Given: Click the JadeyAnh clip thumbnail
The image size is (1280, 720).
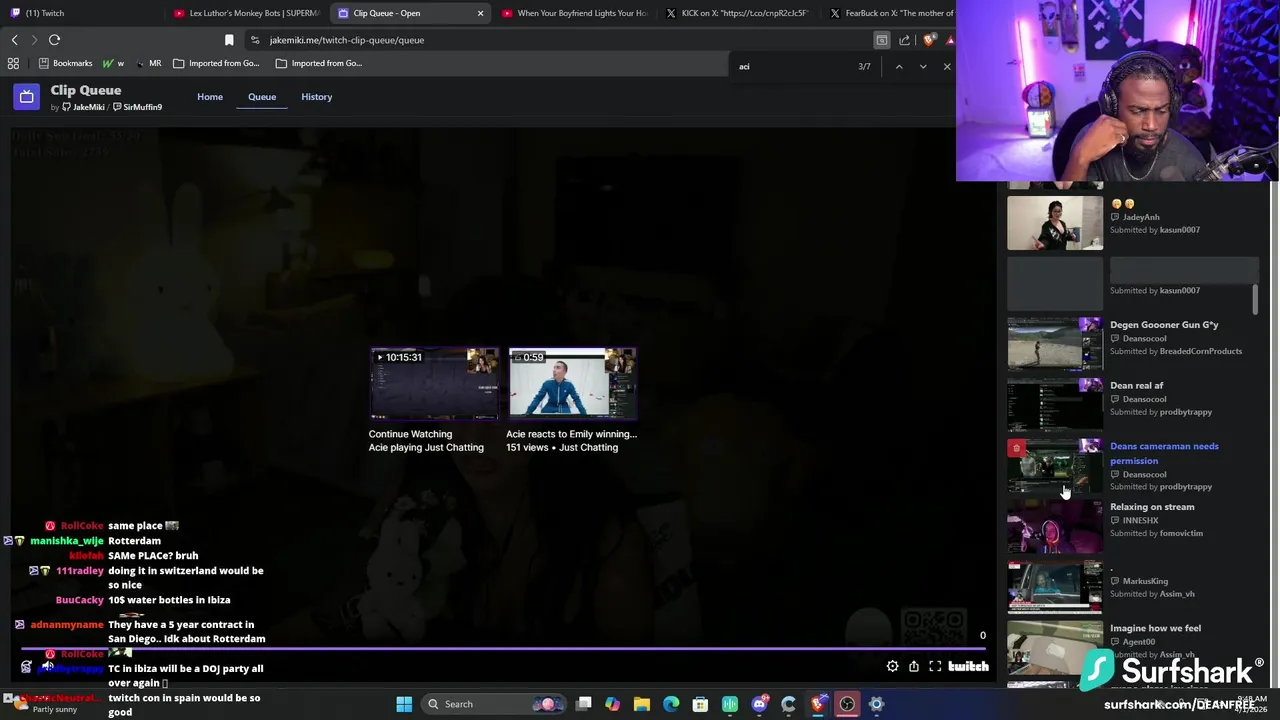Looking at the screenshot, I should (1055, 222).
